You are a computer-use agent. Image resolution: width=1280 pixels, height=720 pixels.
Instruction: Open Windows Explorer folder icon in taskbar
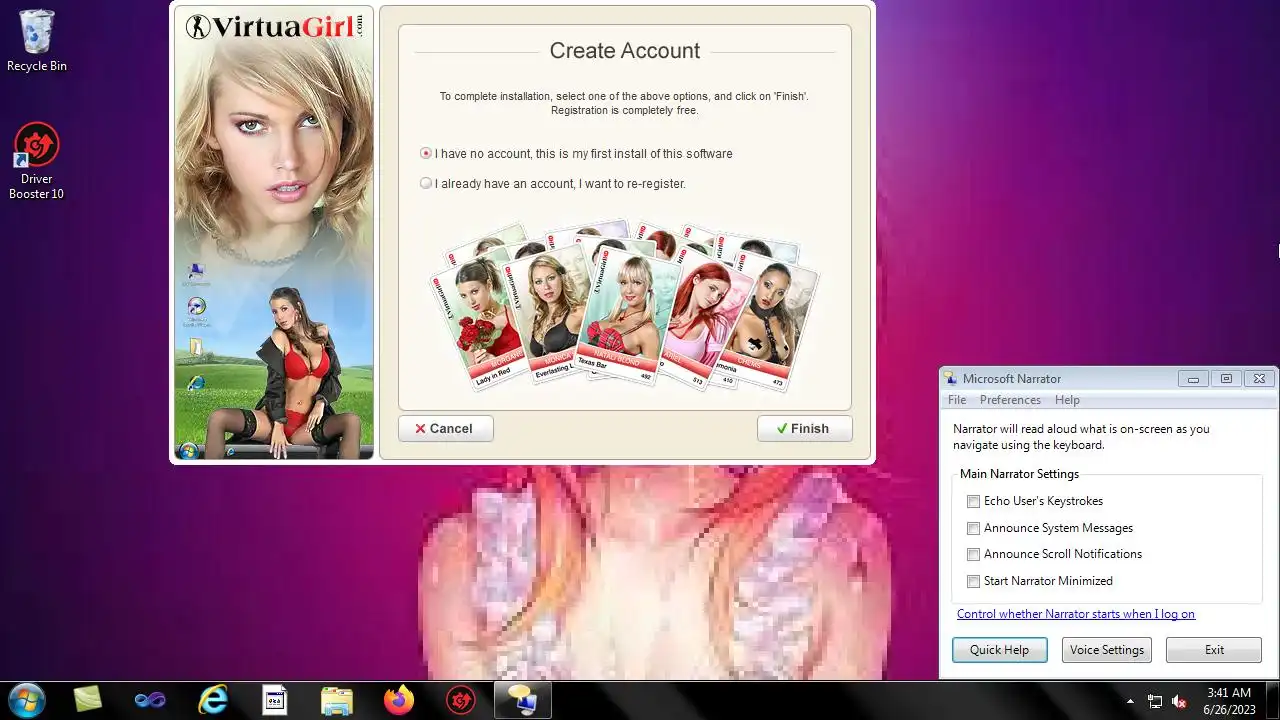337,700
